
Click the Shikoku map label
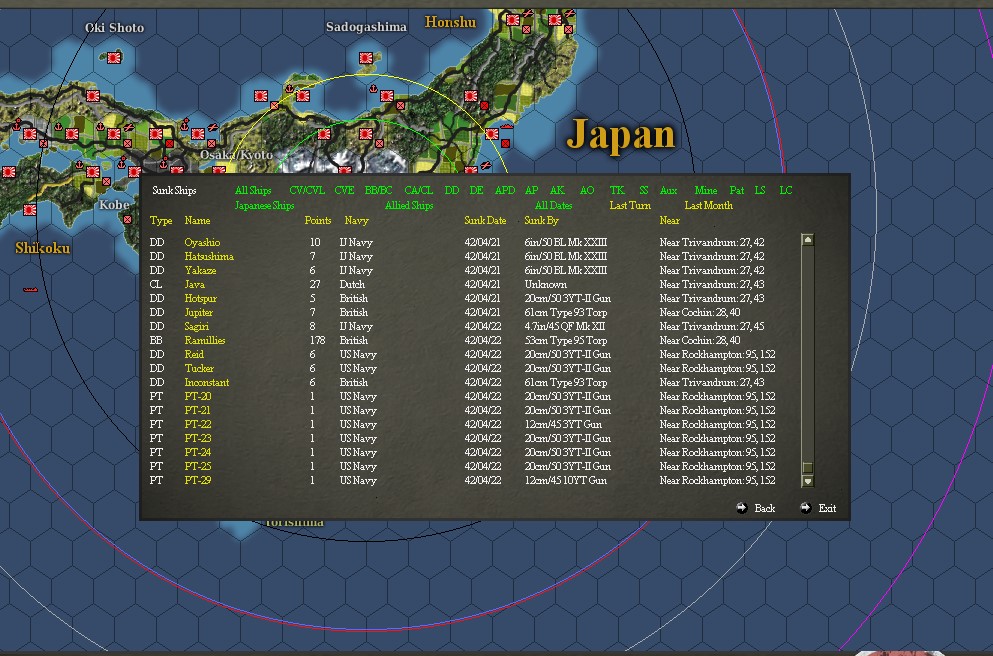[42, 248]
